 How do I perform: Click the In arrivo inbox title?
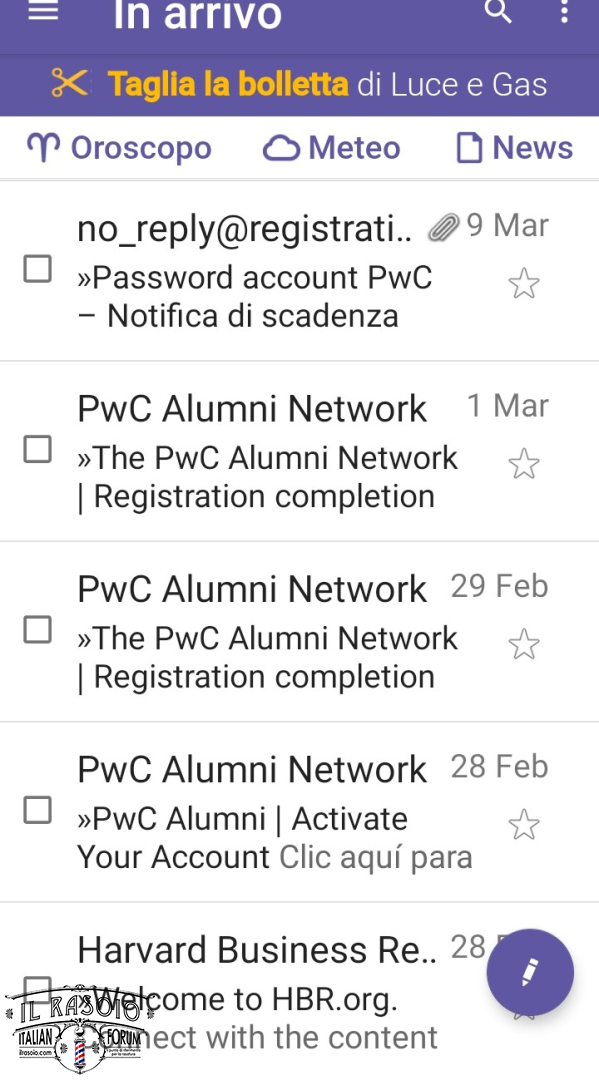198,14
